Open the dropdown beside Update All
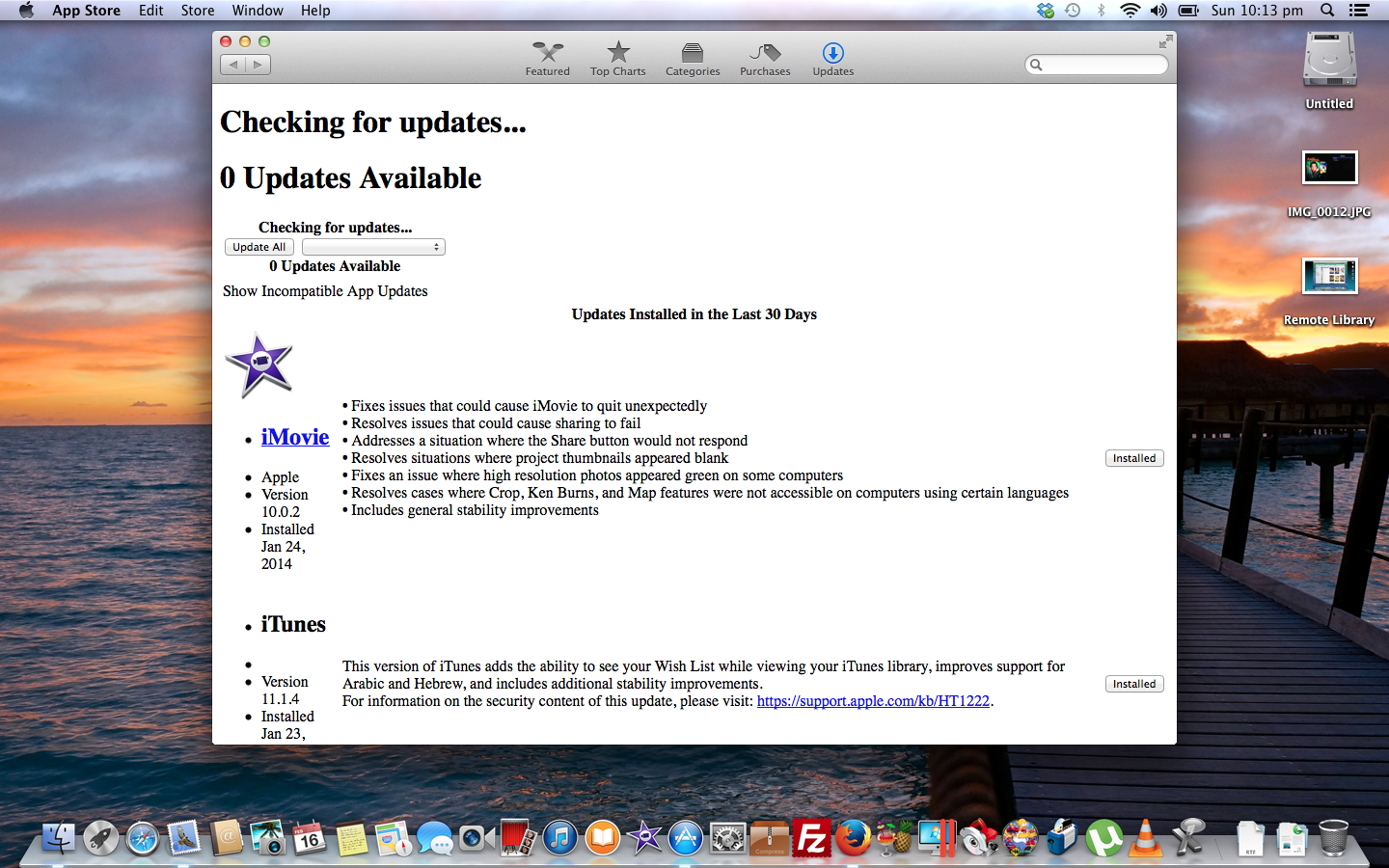 [373, 247]
